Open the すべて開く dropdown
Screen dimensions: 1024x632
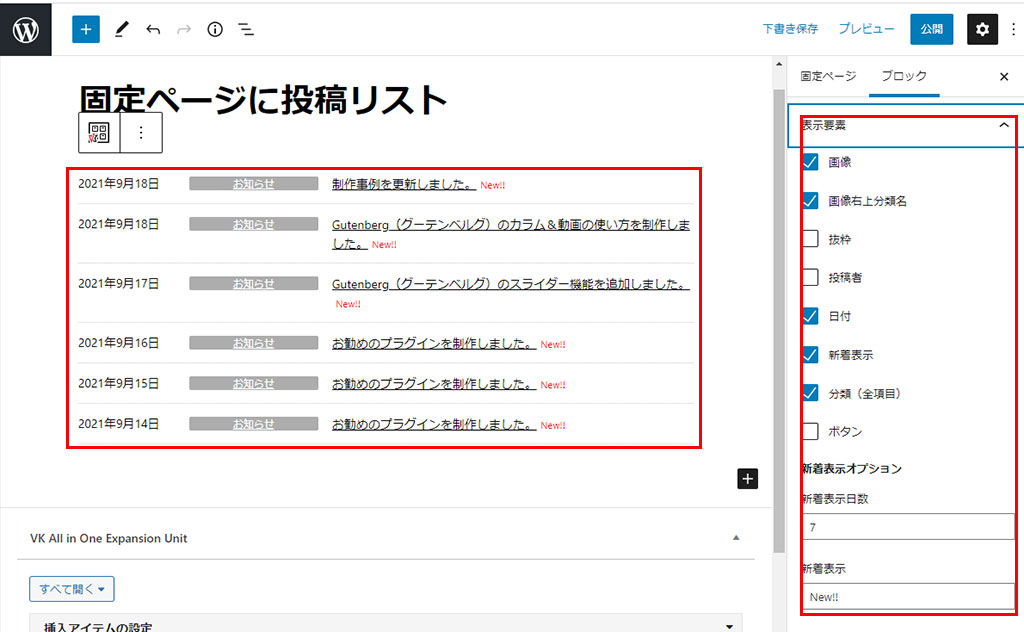(x=72, y=588)
